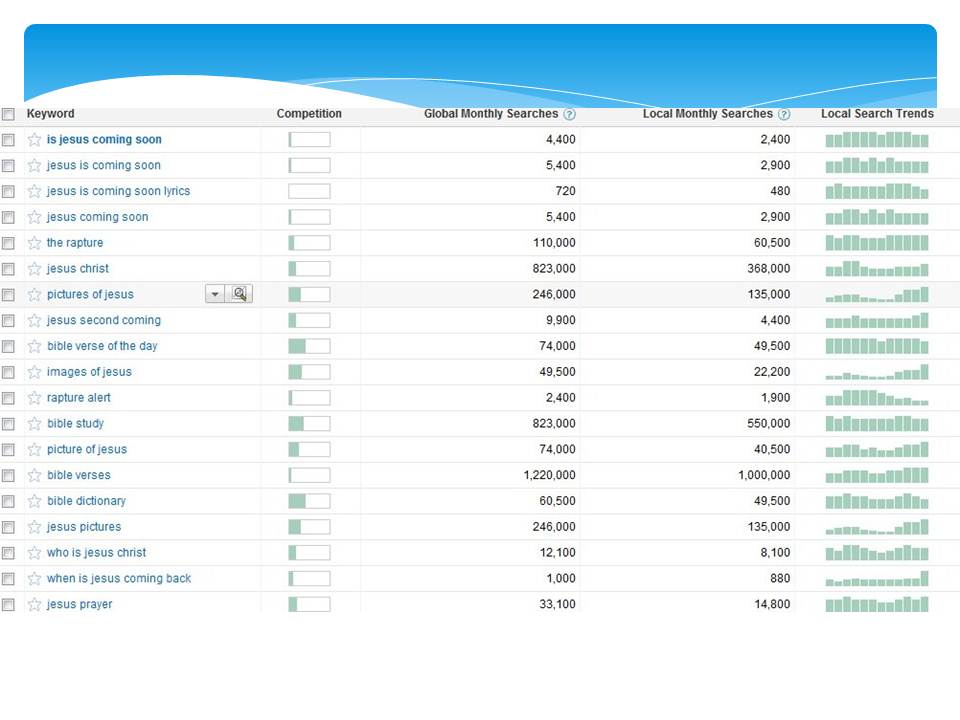Click the 'who is jesus christ' keyword link
Viewport: 960px width, 720px height.
(96, 553)
